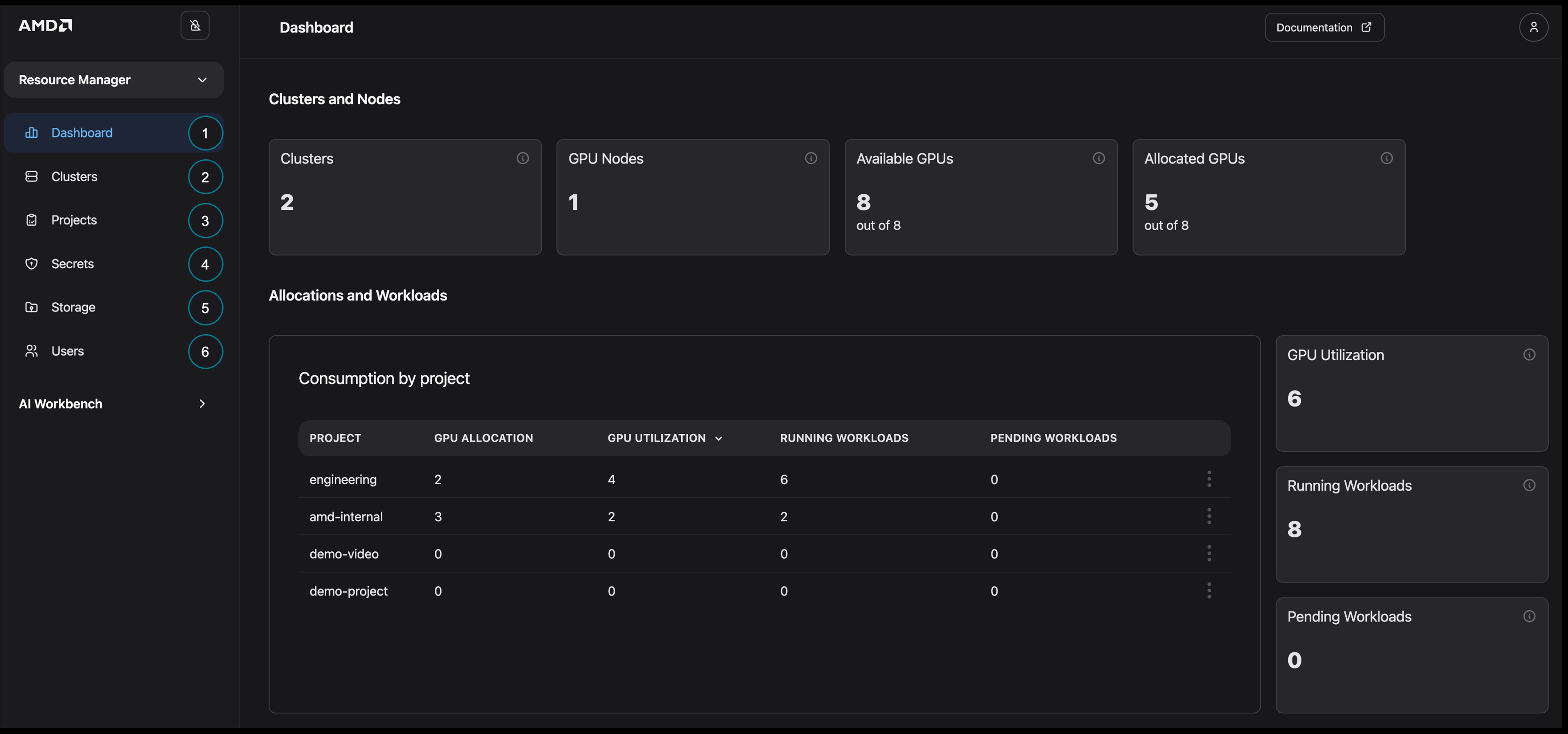Viewport: 1568px width, 734px height.
Task: Show info for Allocated GPUs card
Action: 1387,159
